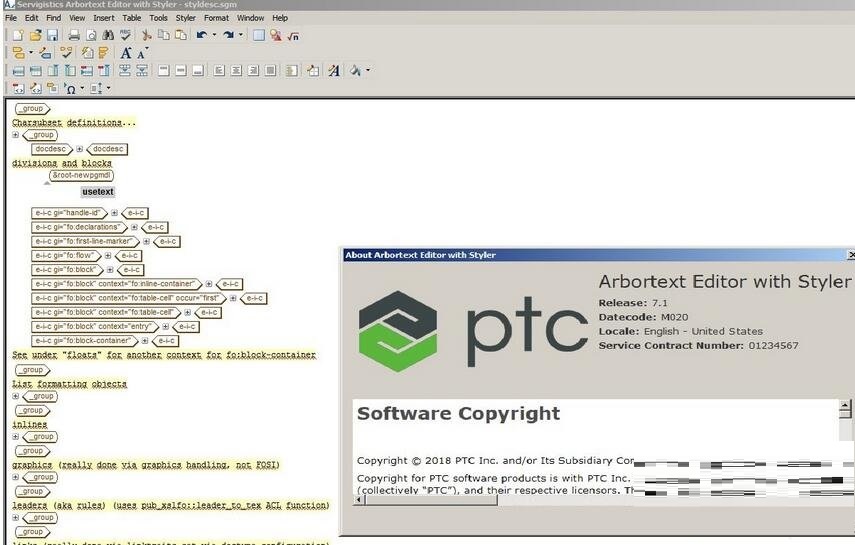The width and height of the screenshot is (855, 545).
Task: Click the Omega special character icon
Action: (70, 88)
